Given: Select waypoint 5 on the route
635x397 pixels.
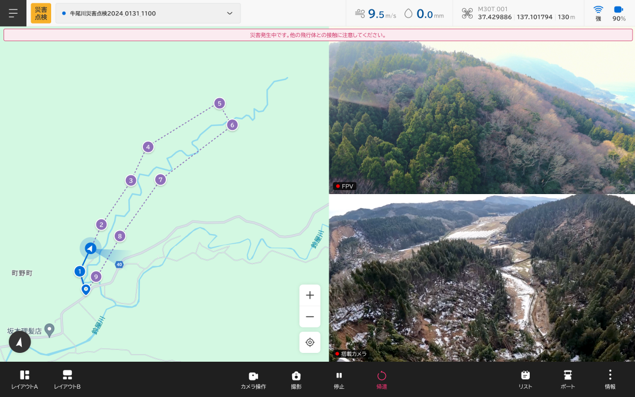Looking at the screenshot, I should pyautogui.click(x=219, y=103).
